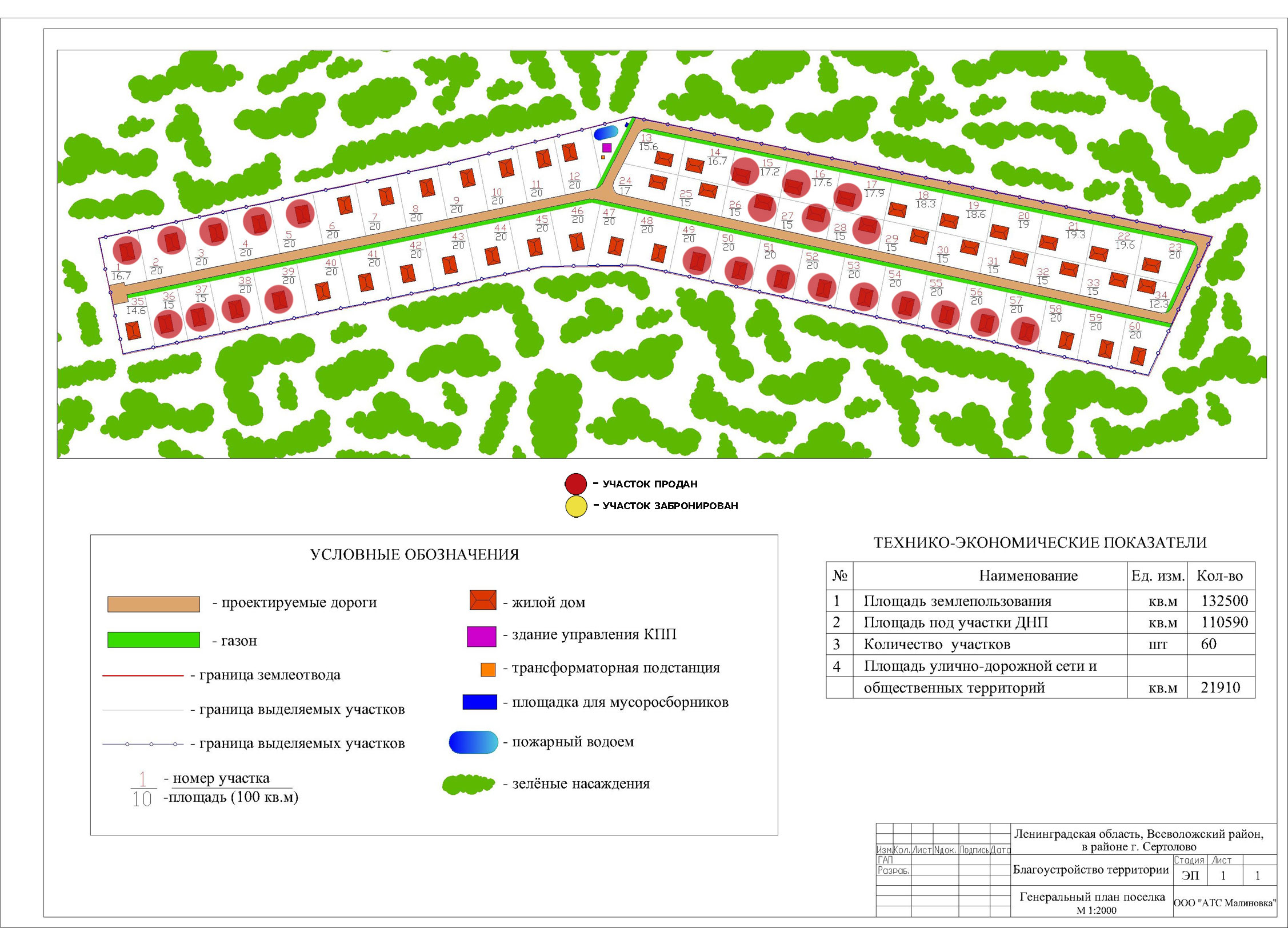The image size is (1288, 928).
Task: Click the brown 'проектируемые дороги' legend swatch
Action: [154, 604]
